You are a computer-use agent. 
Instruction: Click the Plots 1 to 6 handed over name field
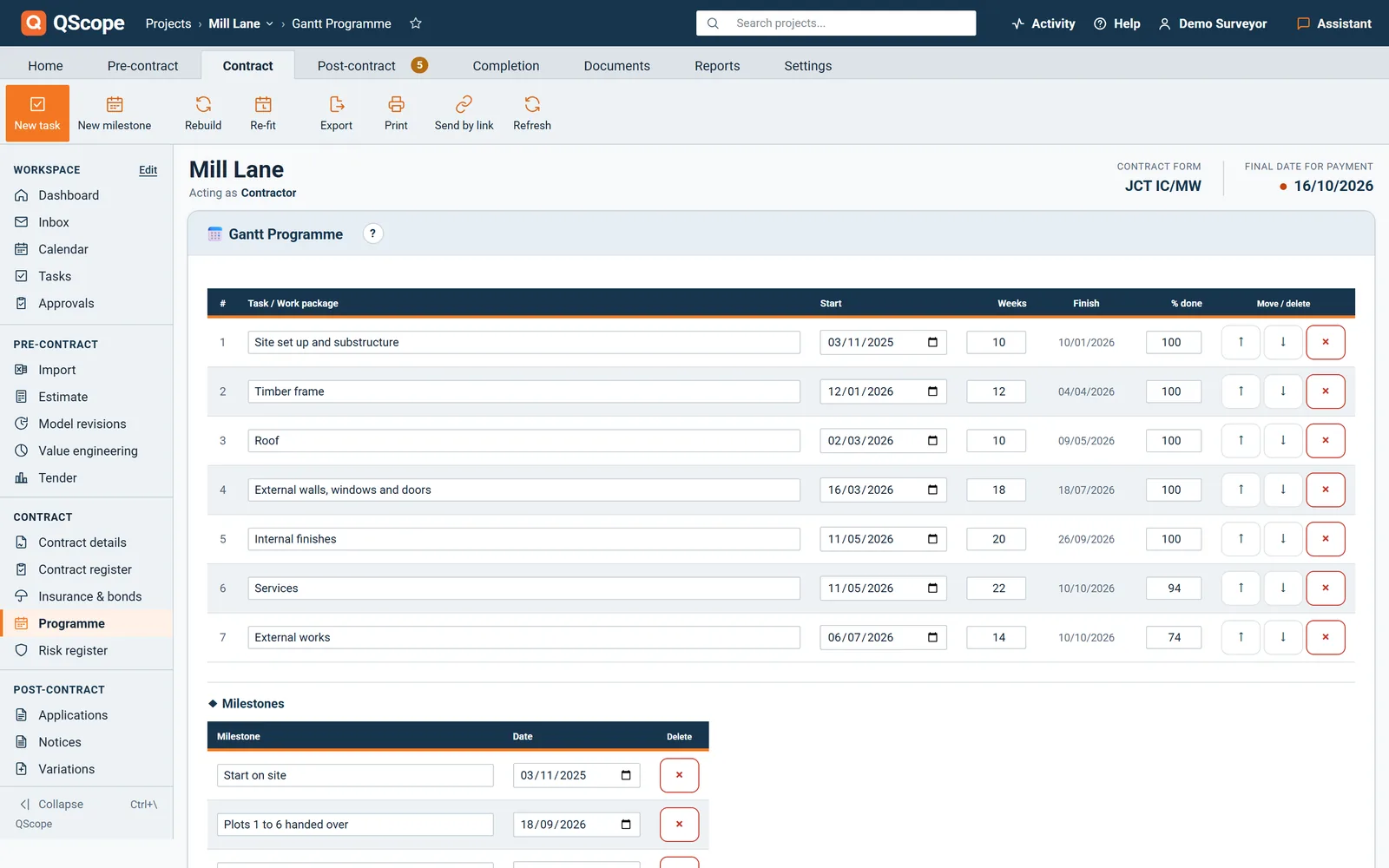tap(355, 825)
